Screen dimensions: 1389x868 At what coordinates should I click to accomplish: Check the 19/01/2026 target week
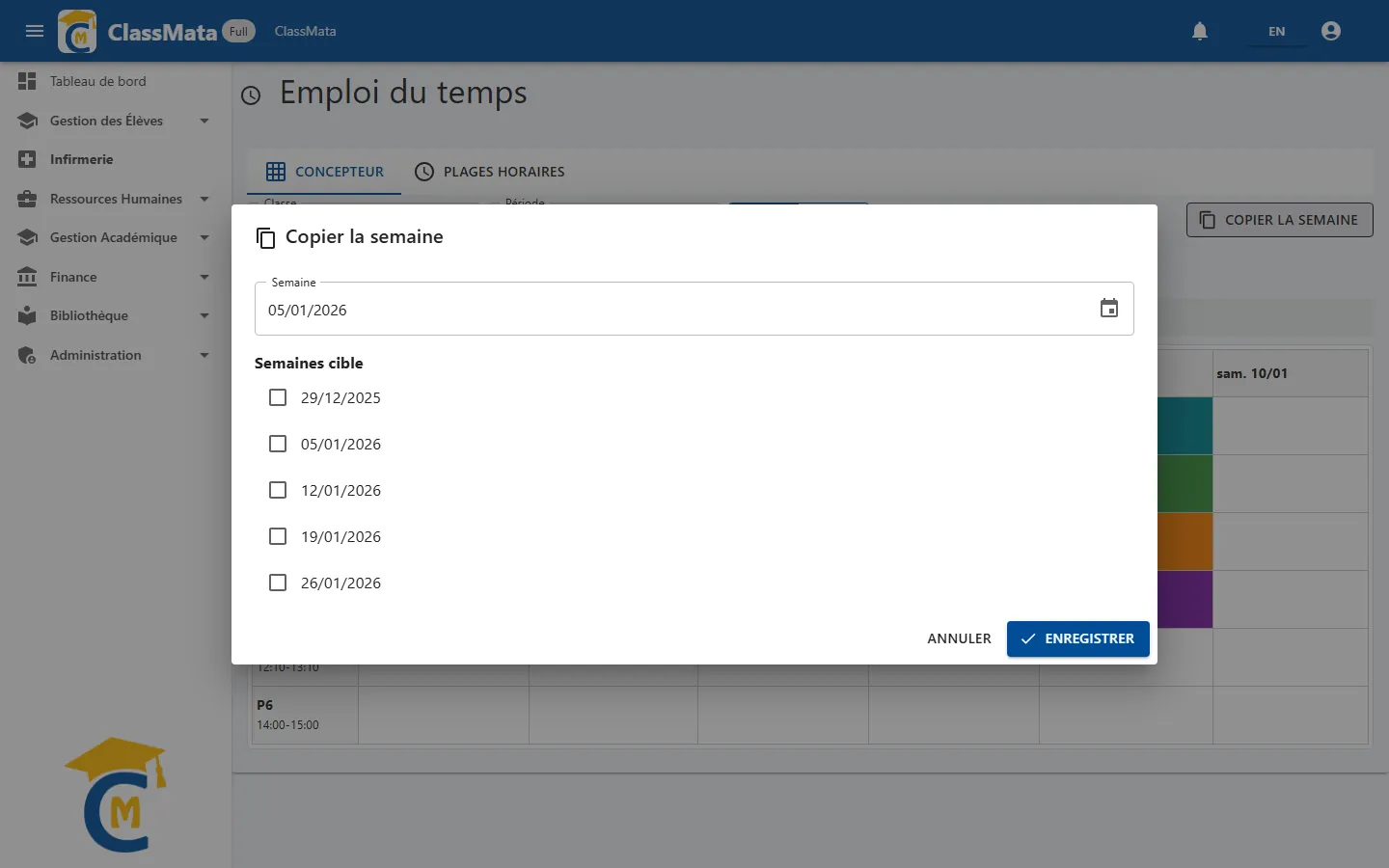coord(278,536)
